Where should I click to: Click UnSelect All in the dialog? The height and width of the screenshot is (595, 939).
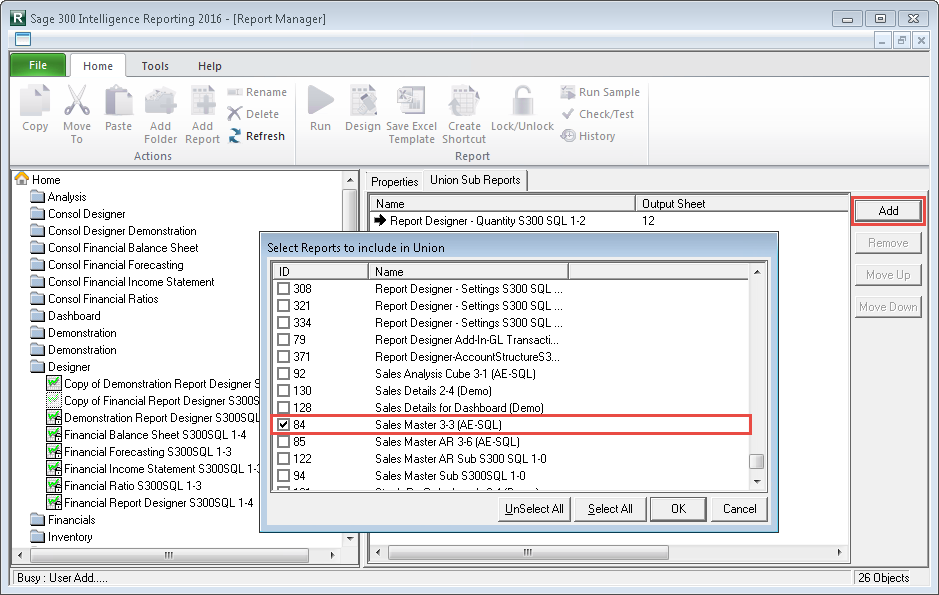coord(534,509)
